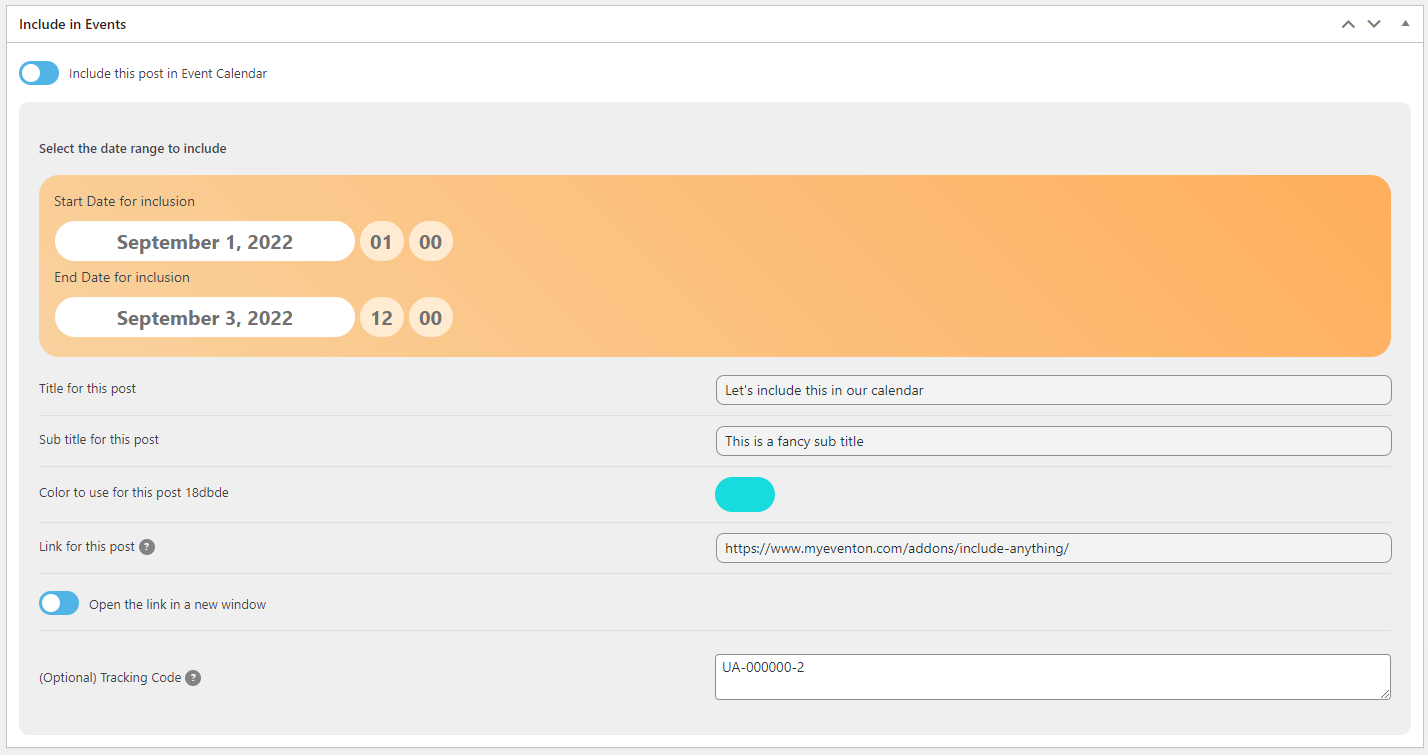The image size is (1428, 755).
Task: Click the Title for this post input
Action: 1053,390
